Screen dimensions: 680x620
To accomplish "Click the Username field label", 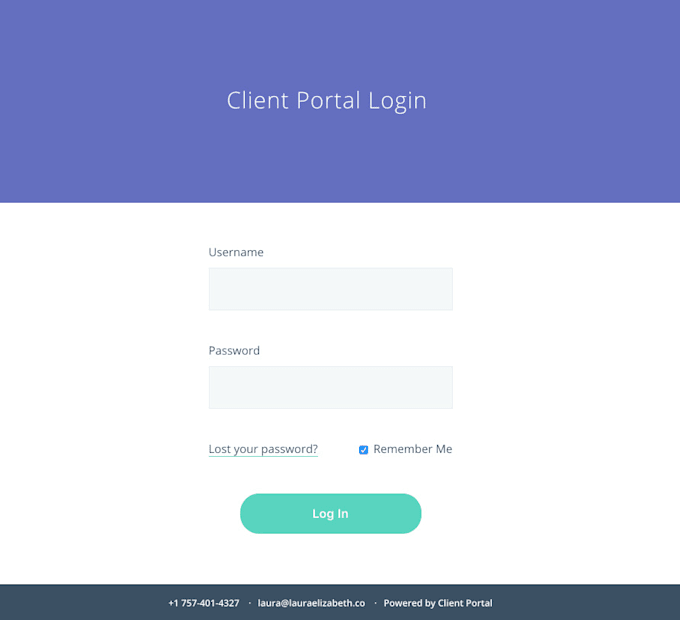I will coord(236,252).
